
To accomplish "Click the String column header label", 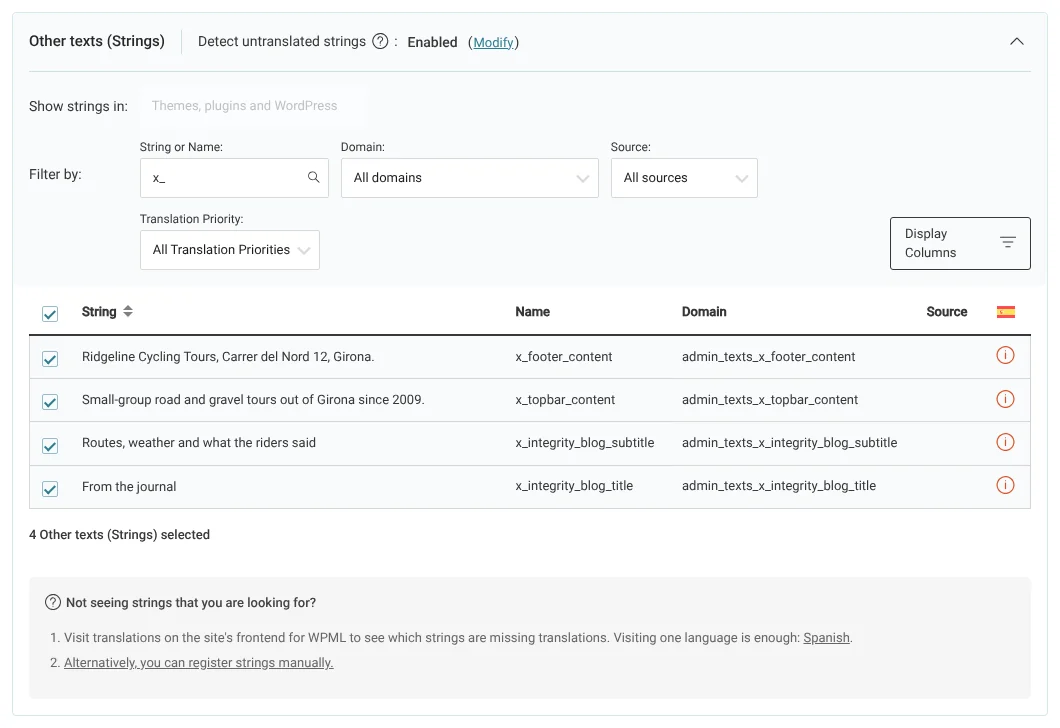I will [99, 312].
